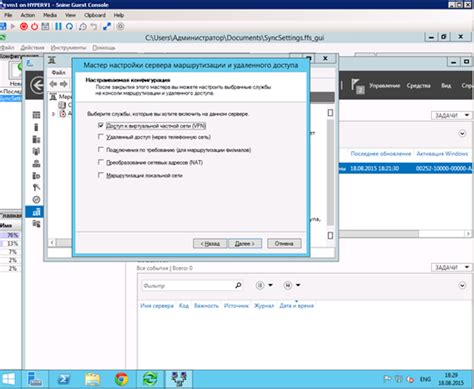Open the Вид menu in Server Manager
This screenshot has height=389, width=474.
click(446, 86)
